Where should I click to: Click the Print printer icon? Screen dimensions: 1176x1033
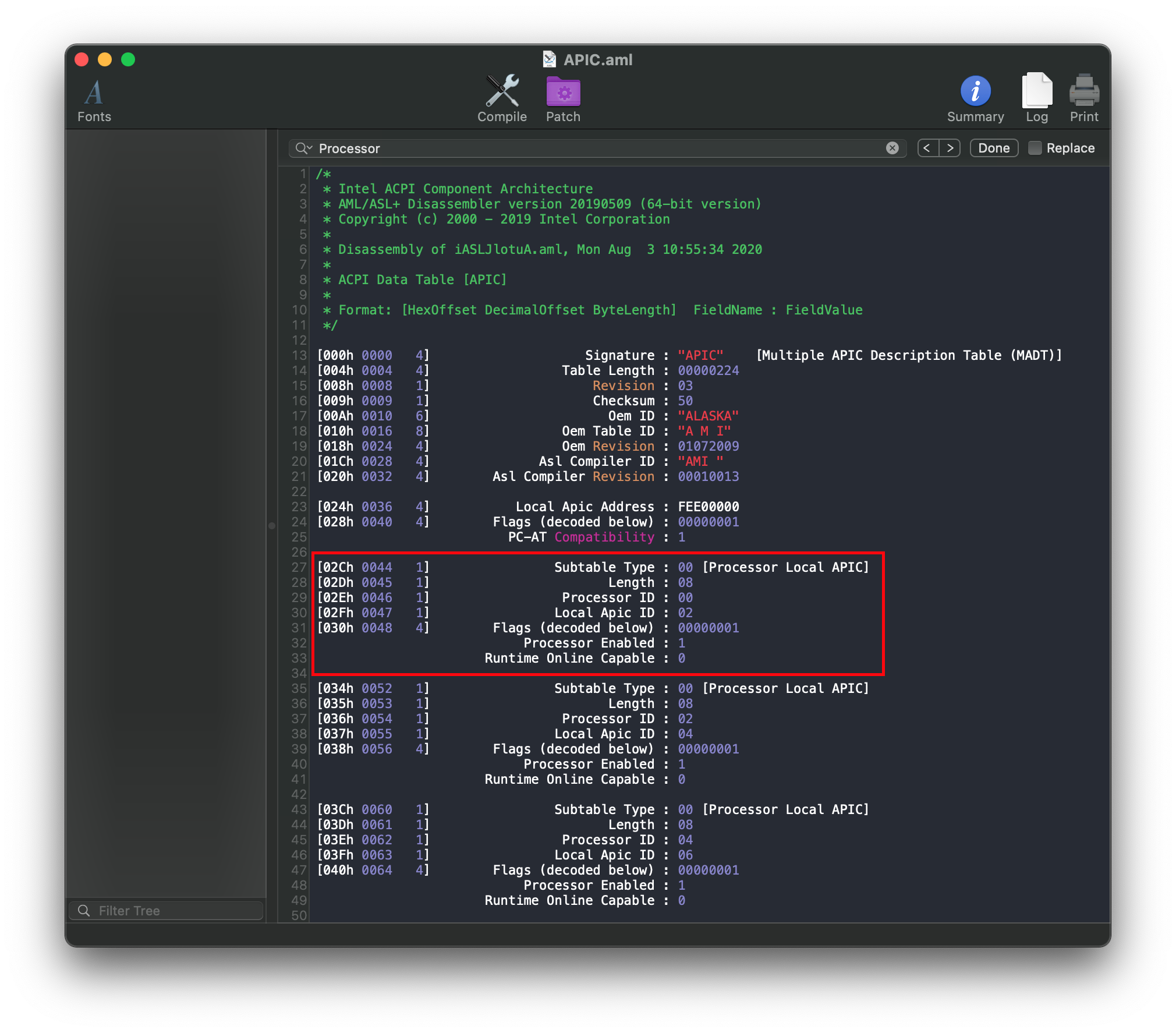[1083, 91]
